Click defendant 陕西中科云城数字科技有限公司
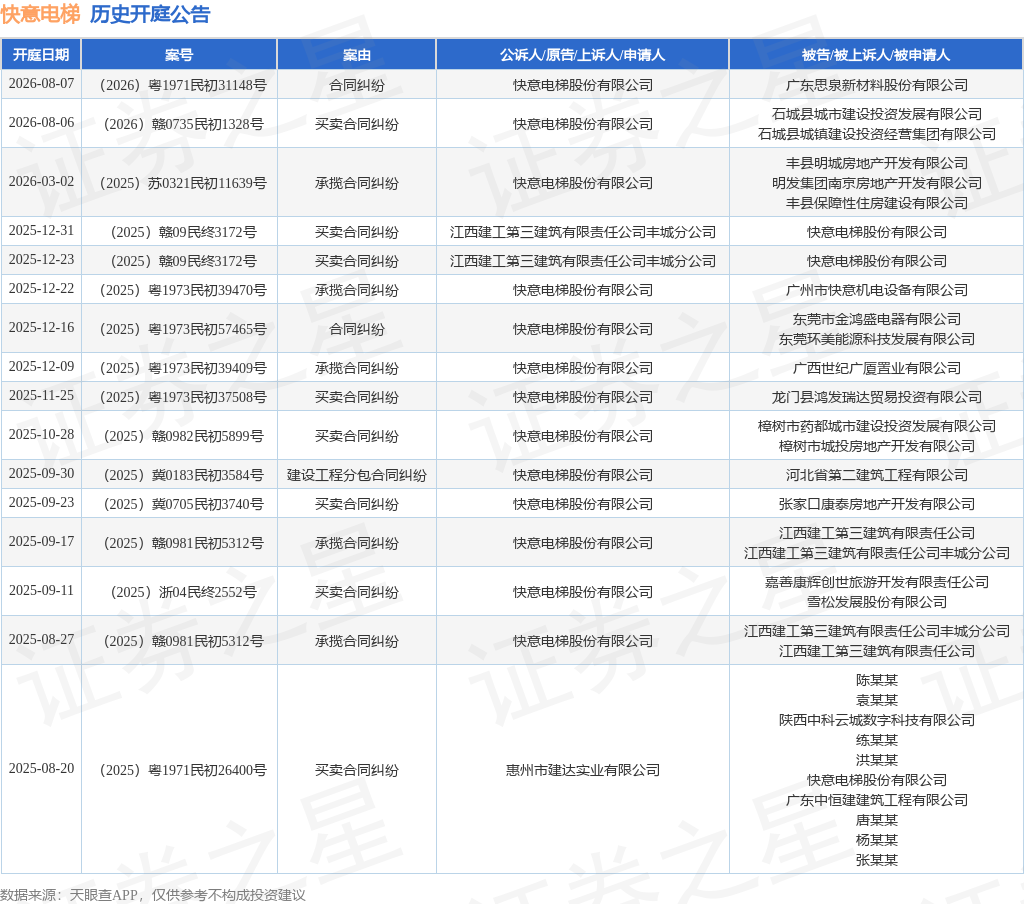1024x904 pixels. [876, 720]
